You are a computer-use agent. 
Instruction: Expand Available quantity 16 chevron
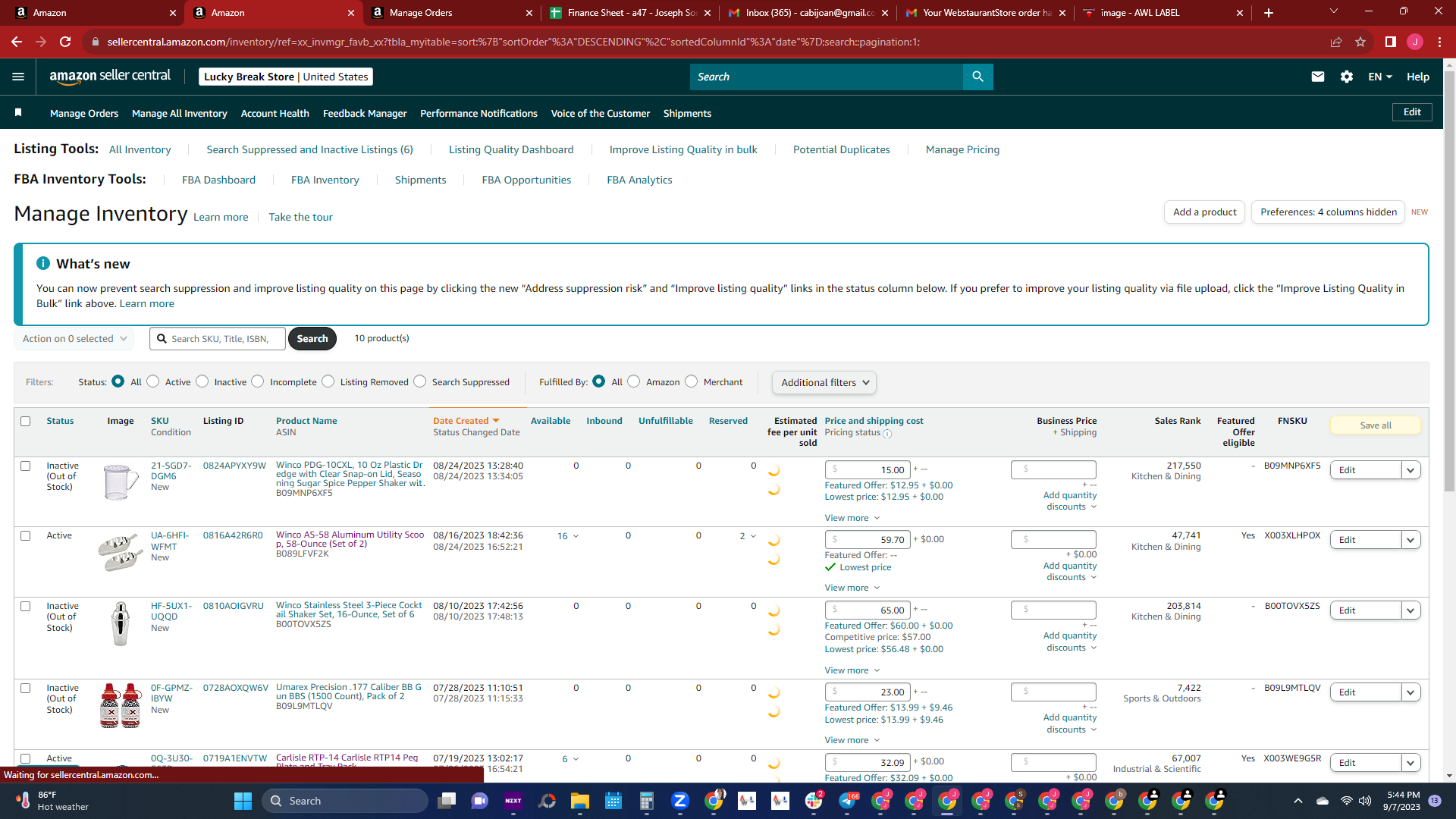pyautogui.click(x=576, y=536)
